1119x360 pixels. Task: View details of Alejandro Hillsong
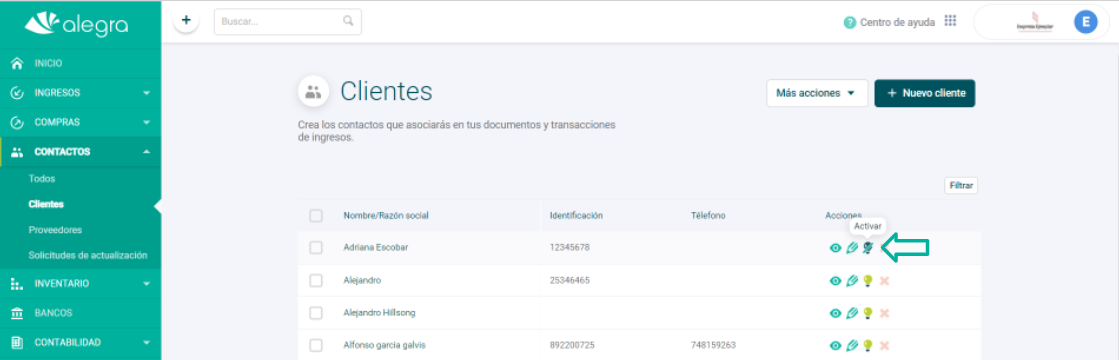[x=836, y=313]
